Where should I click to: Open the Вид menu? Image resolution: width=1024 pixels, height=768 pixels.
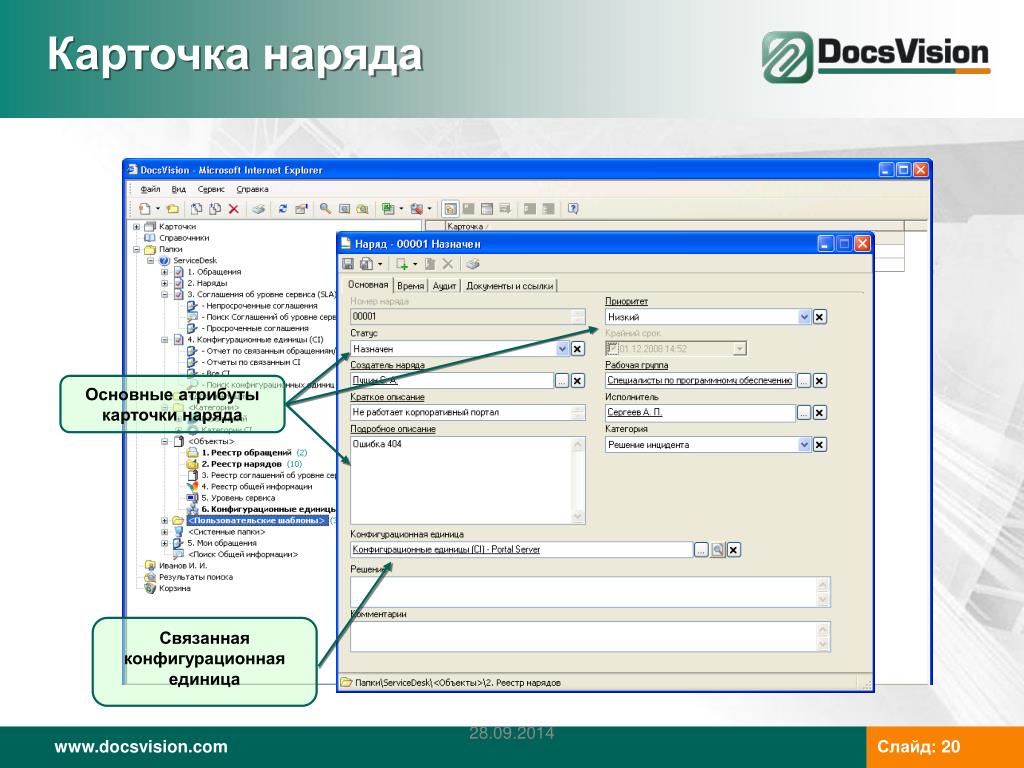(x=179, y=189)
